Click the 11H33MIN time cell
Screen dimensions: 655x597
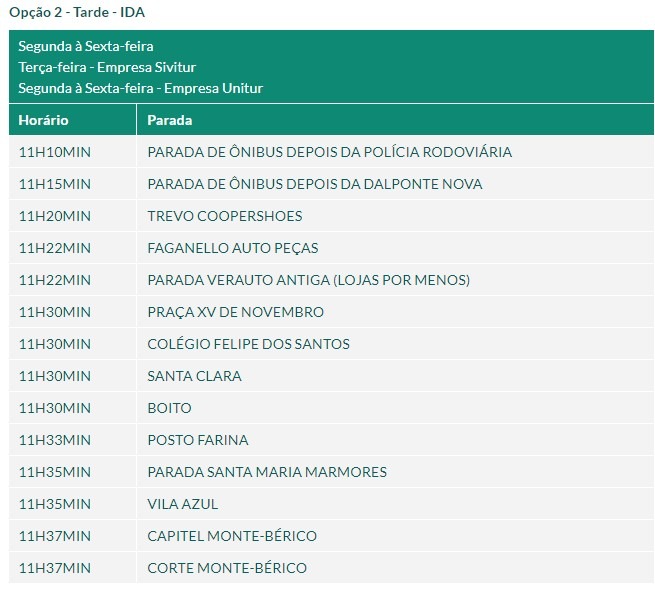(x=54, y=440)
